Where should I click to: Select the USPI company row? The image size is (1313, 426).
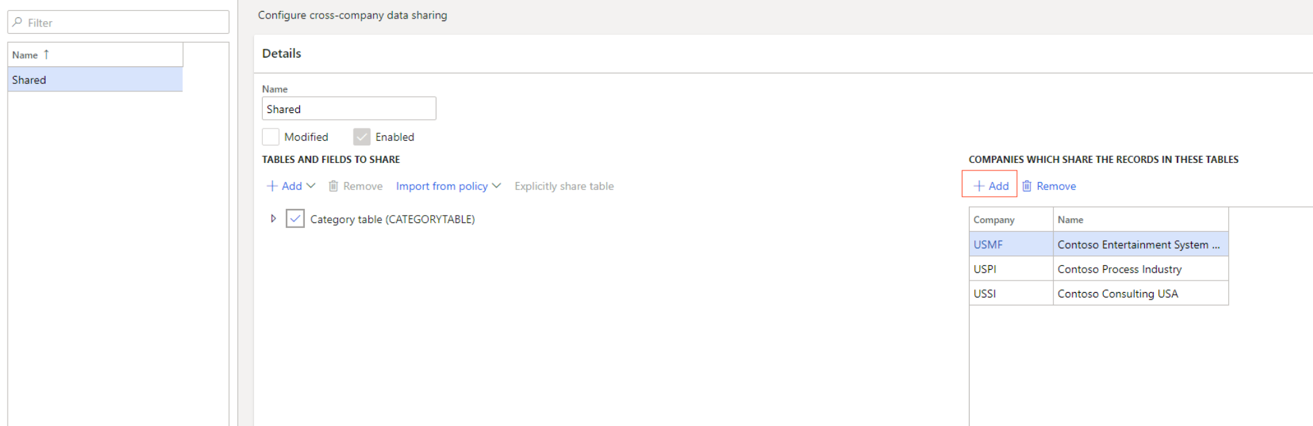point(1099,269)
